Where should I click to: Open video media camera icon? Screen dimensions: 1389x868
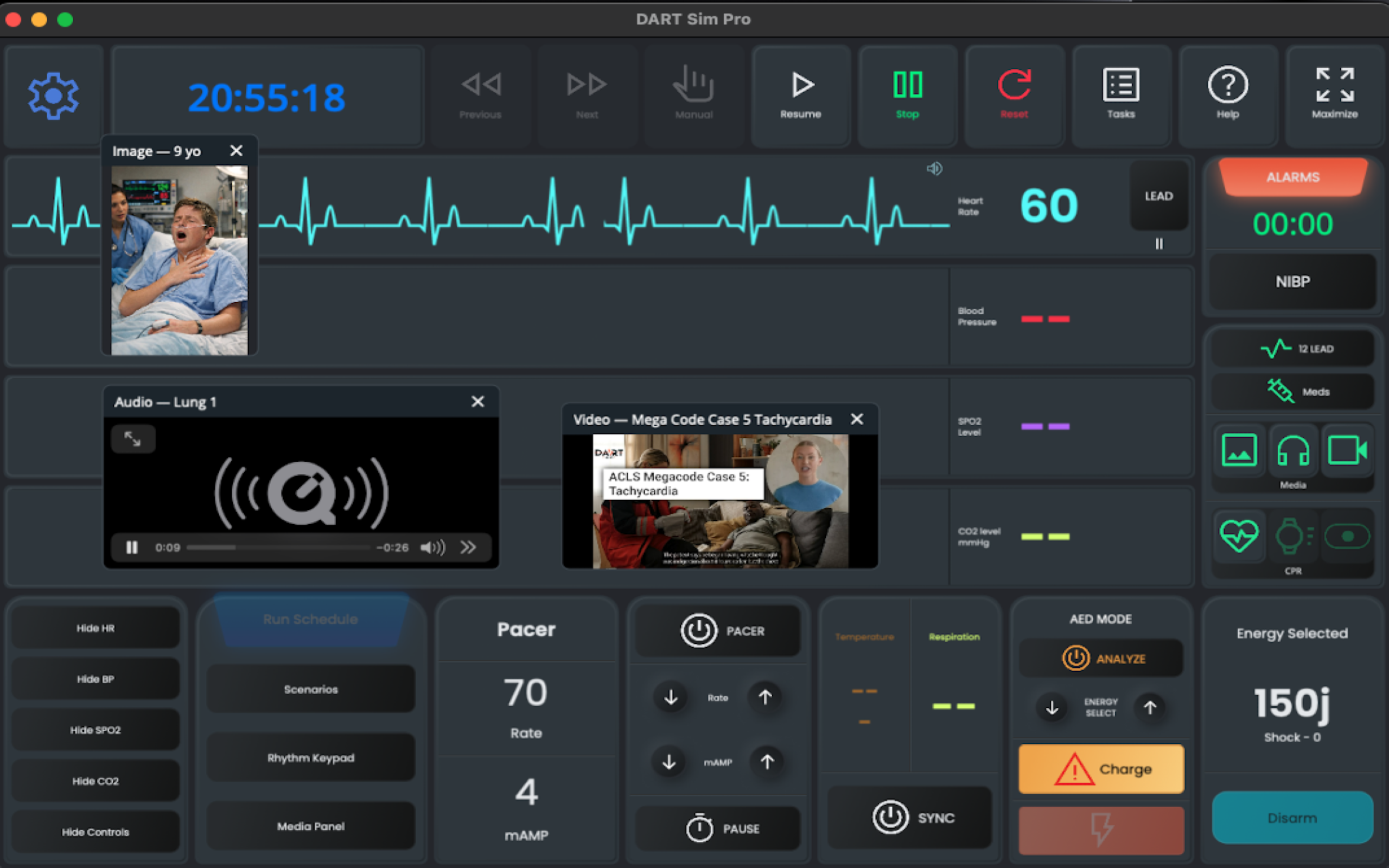1347,450
